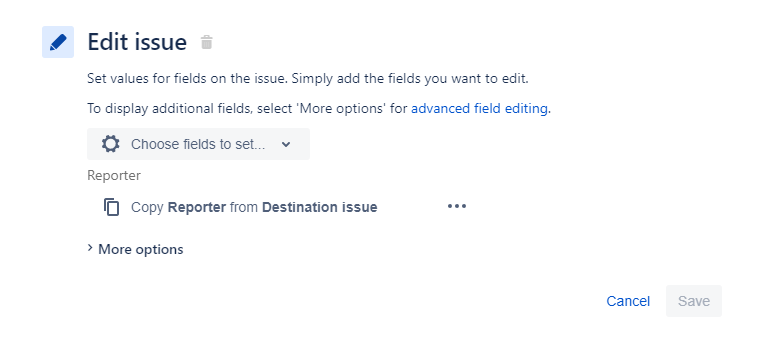Click the Edit issue heading text
776x362 pixels.
[x=137, y=42]
